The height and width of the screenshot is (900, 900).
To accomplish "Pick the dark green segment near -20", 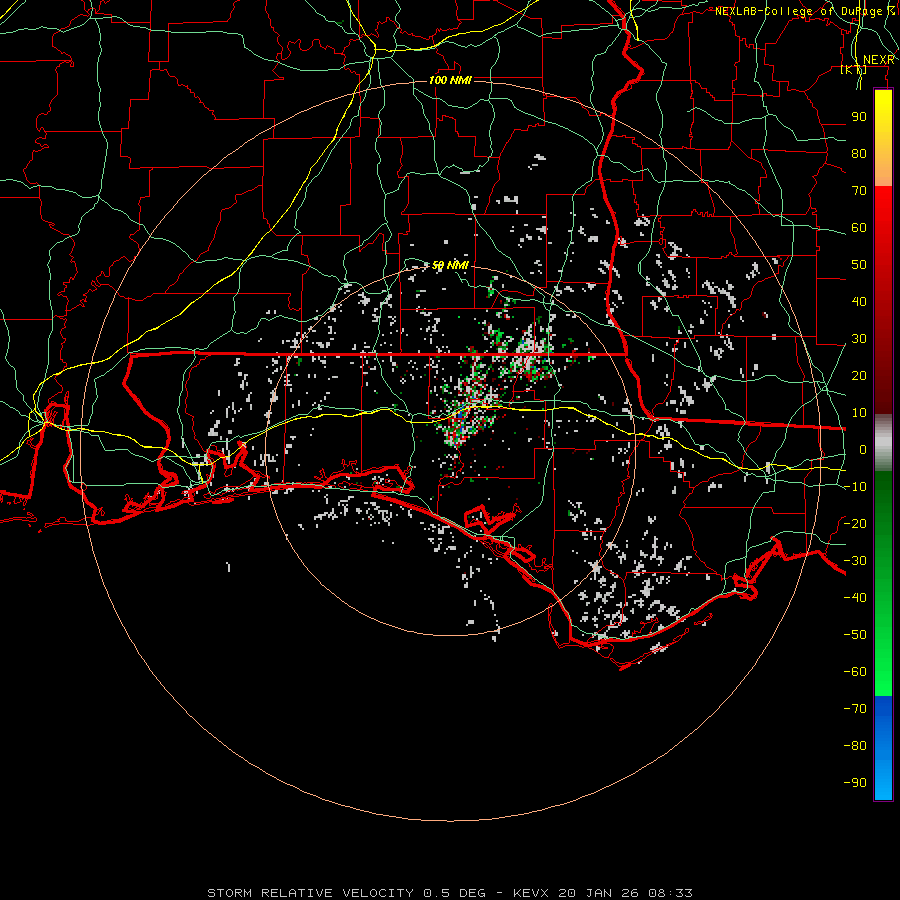I will point(883,523).
